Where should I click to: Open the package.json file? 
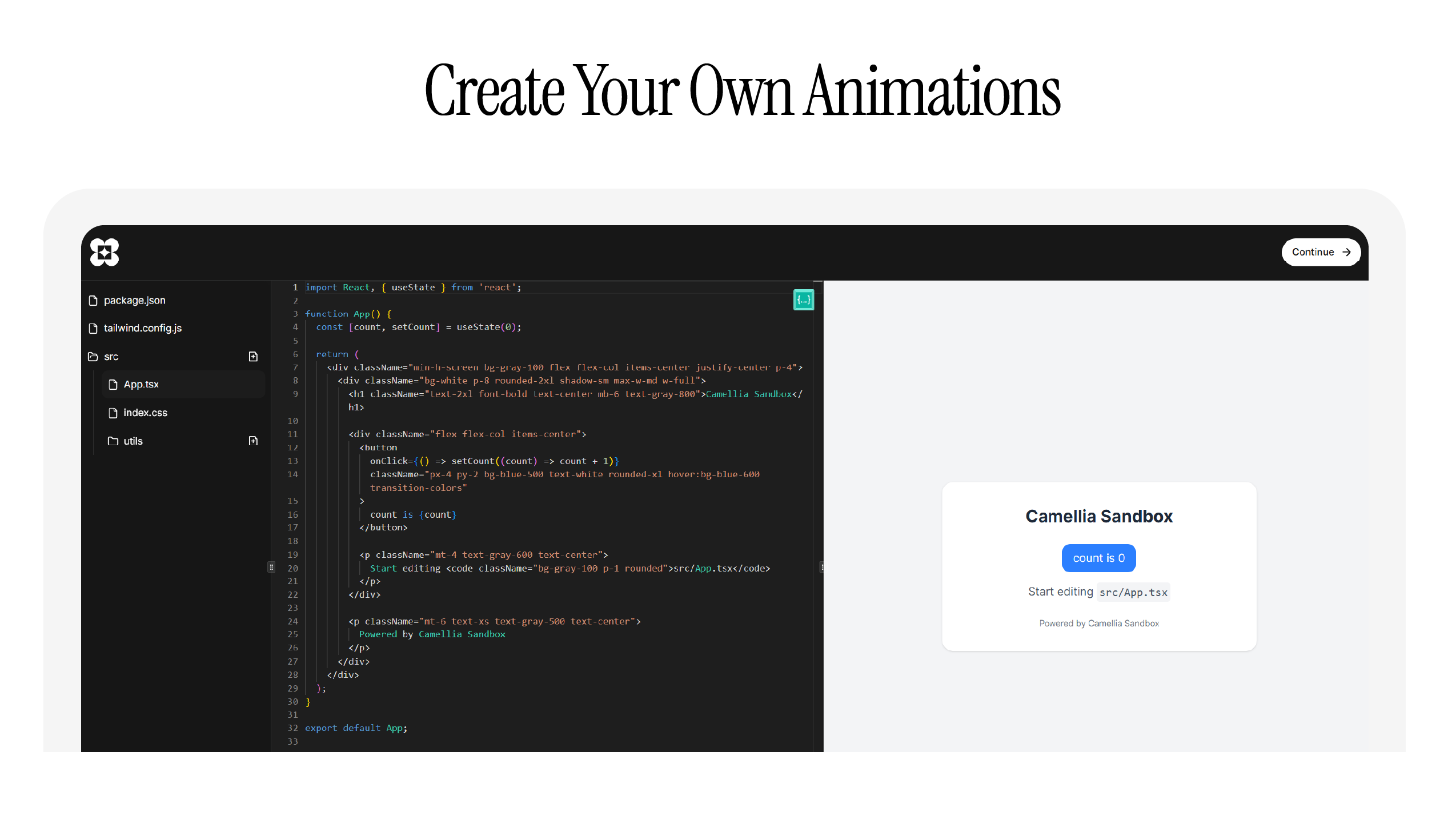point(135,301)
